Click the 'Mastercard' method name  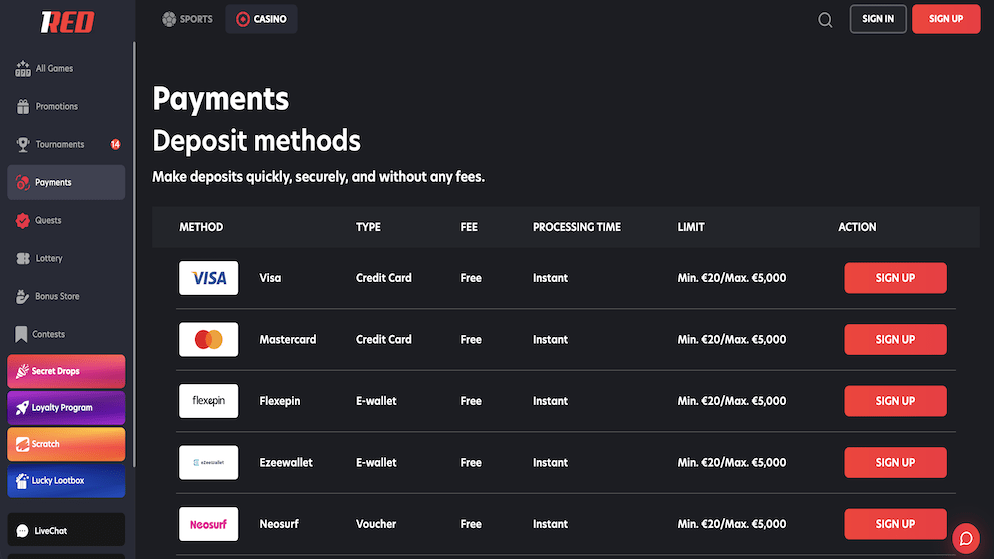(288, 339)
